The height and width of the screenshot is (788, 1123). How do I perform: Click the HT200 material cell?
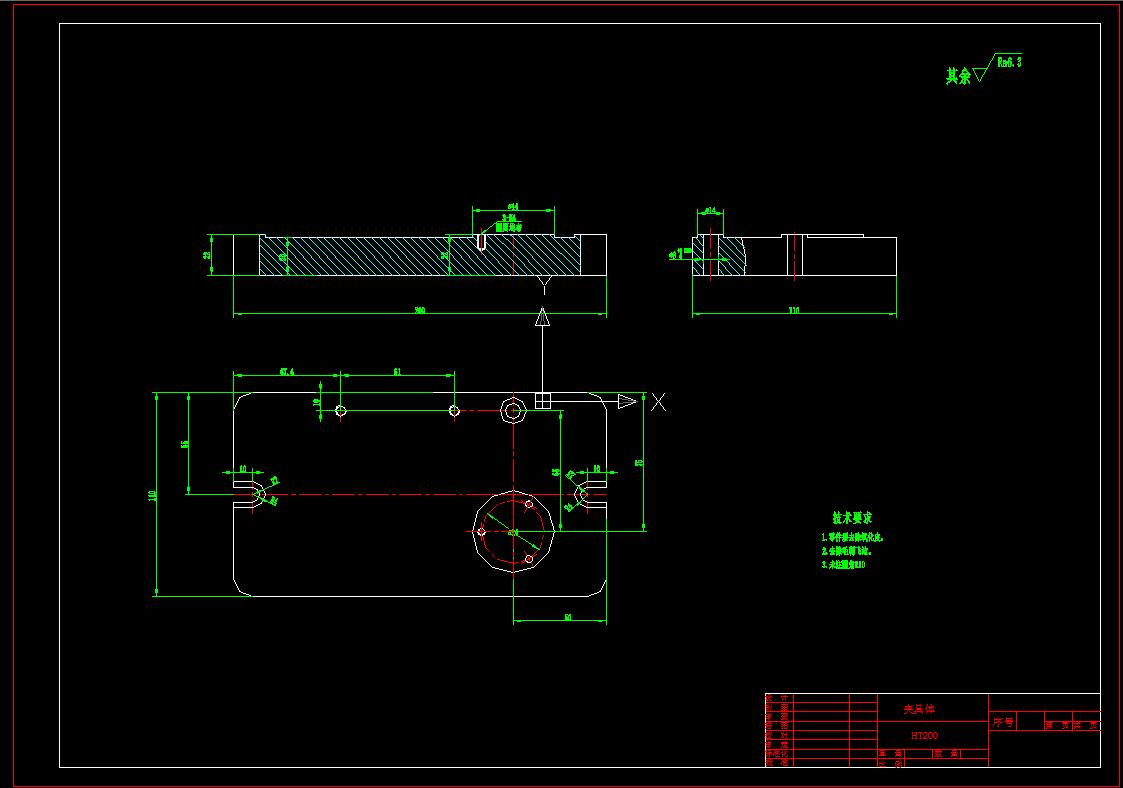click(x=925, y=736)
